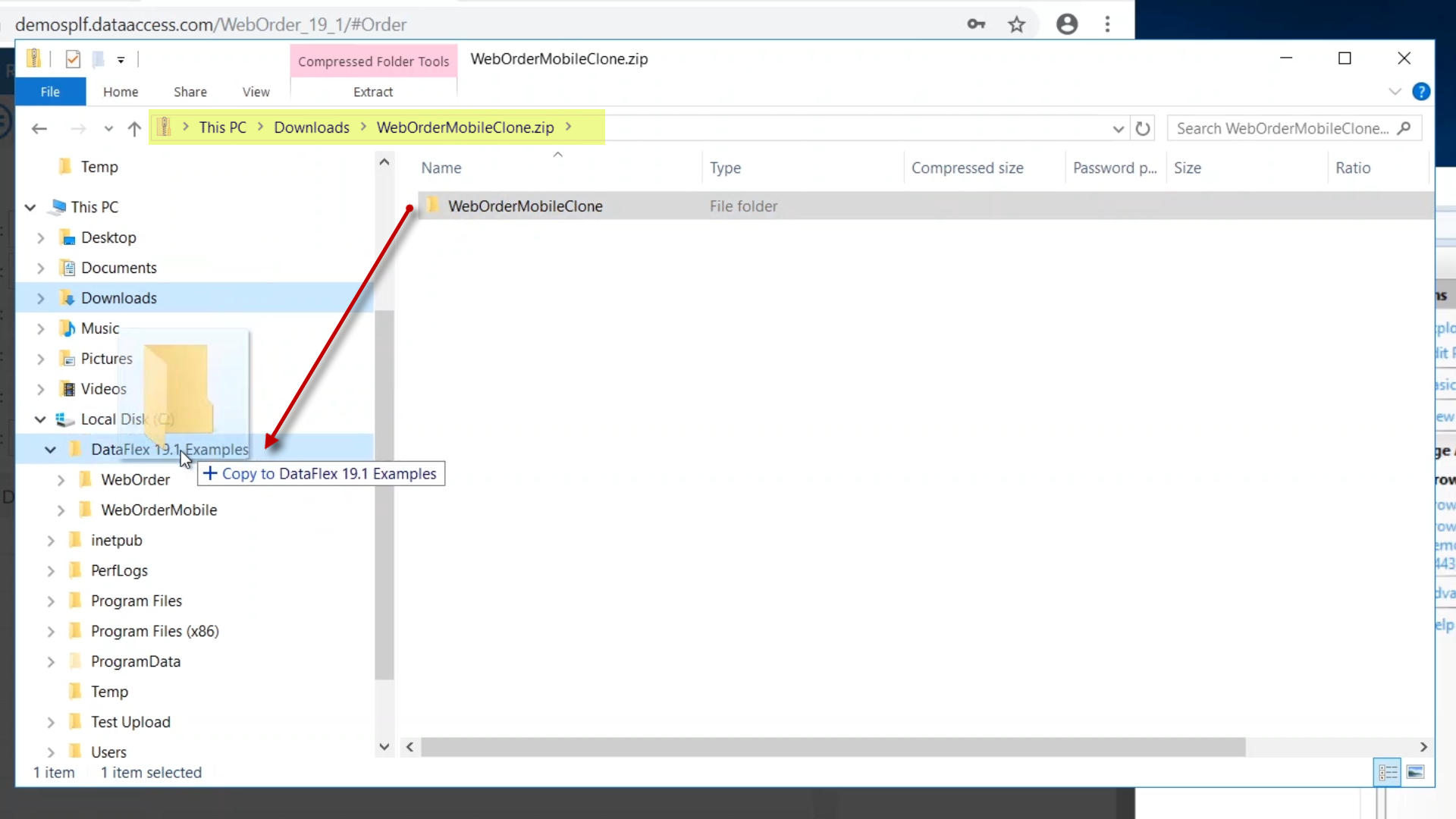Viewport: 1456px width, 819px height.
Task: Open Quick Access Toolbar customize dropdown
Action: (121, 59)
